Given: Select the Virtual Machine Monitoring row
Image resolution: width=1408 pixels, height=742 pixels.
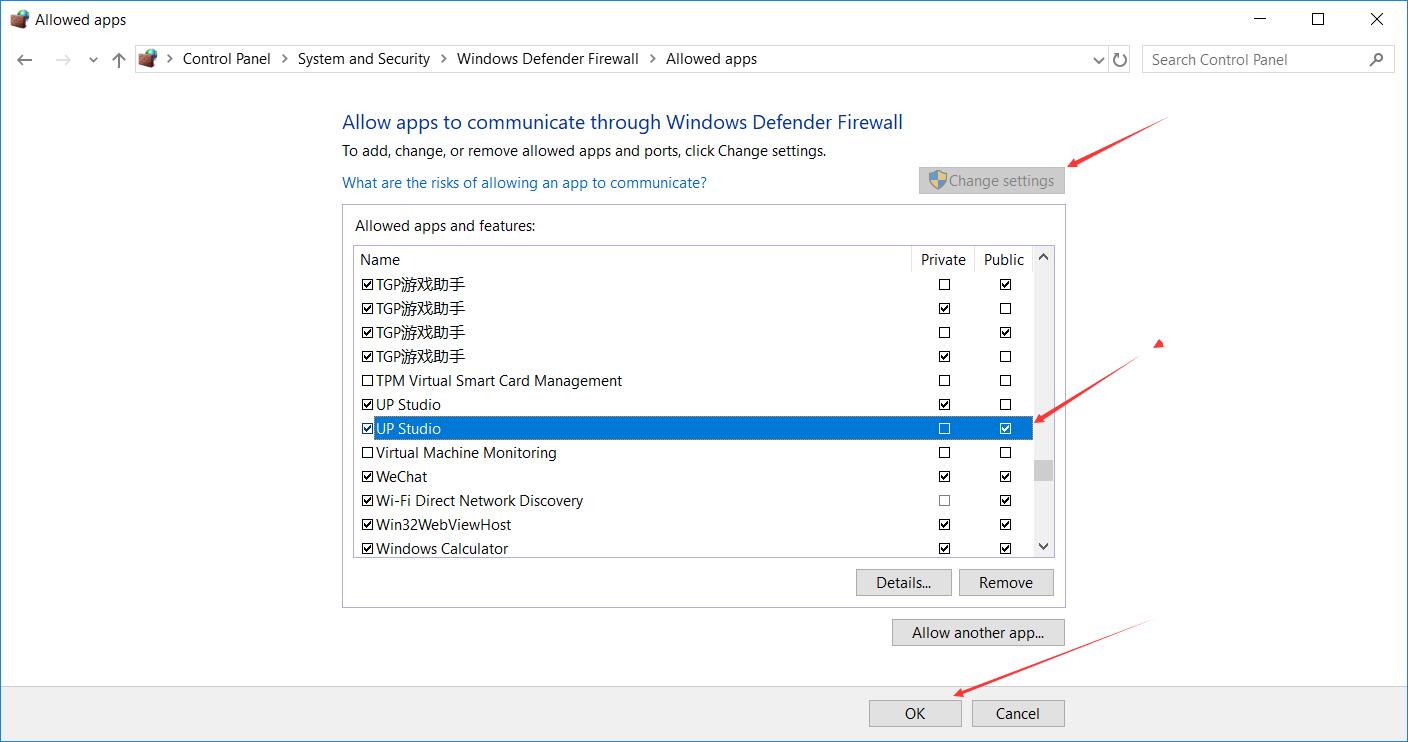Looking at the screenshot, I should [x=693, y=453].
